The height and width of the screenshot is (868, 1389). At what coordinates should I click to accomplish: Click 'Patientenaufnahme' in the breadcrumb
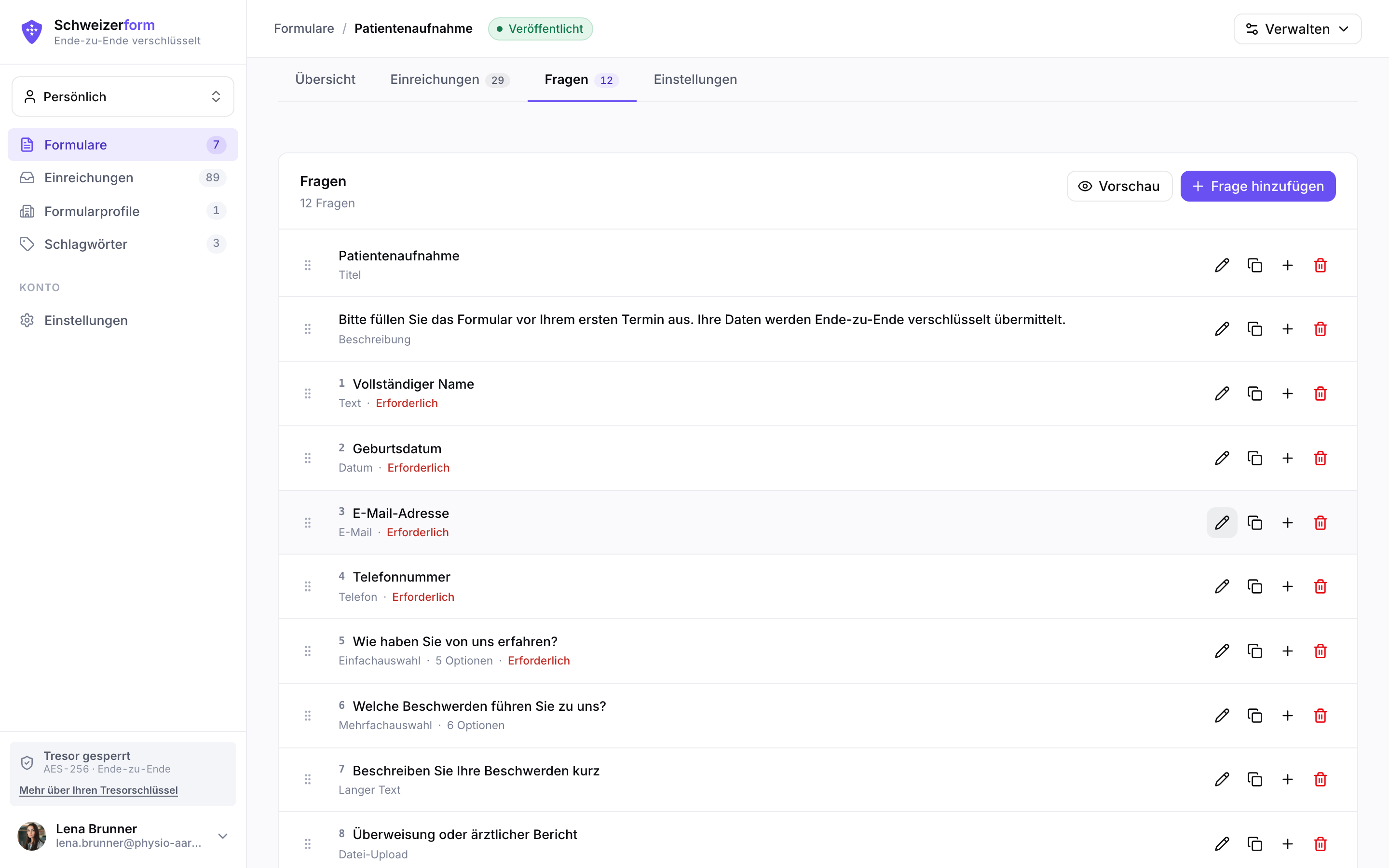413,29
